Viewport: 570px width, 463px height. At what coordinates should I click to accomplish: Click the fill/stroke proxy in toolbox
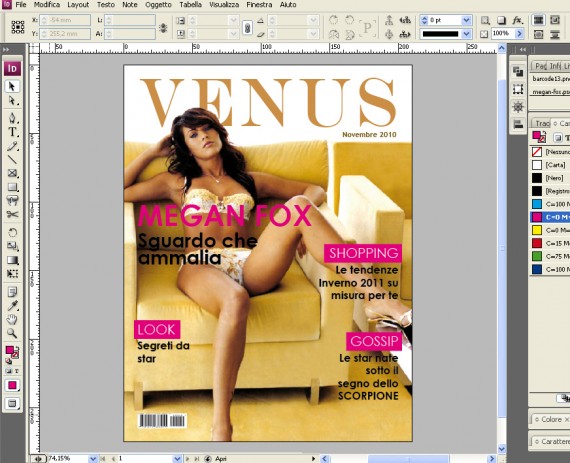point(11,352)
